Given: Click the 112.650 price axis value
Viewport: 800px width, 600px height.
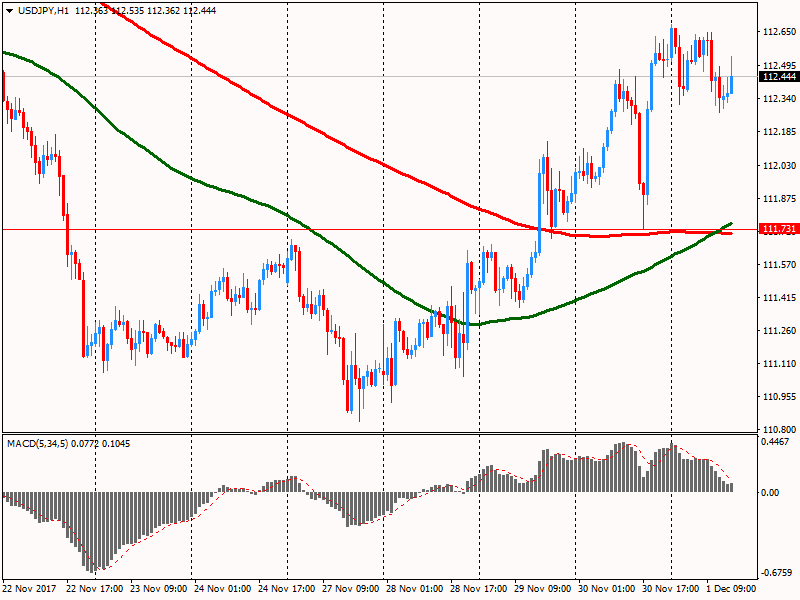Looking at the screenshot, I should click(x=780, y=32).
